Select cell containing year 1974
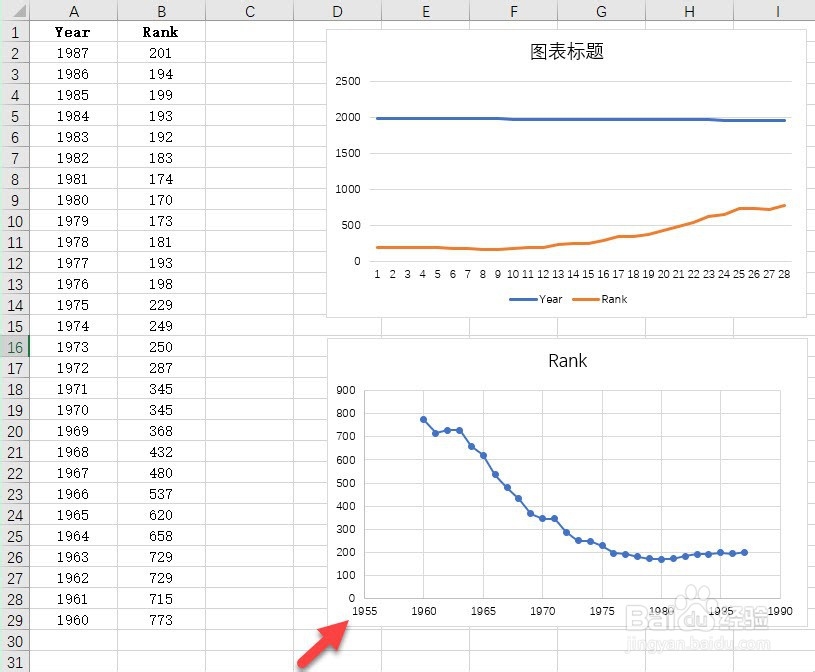 point(73,326)
